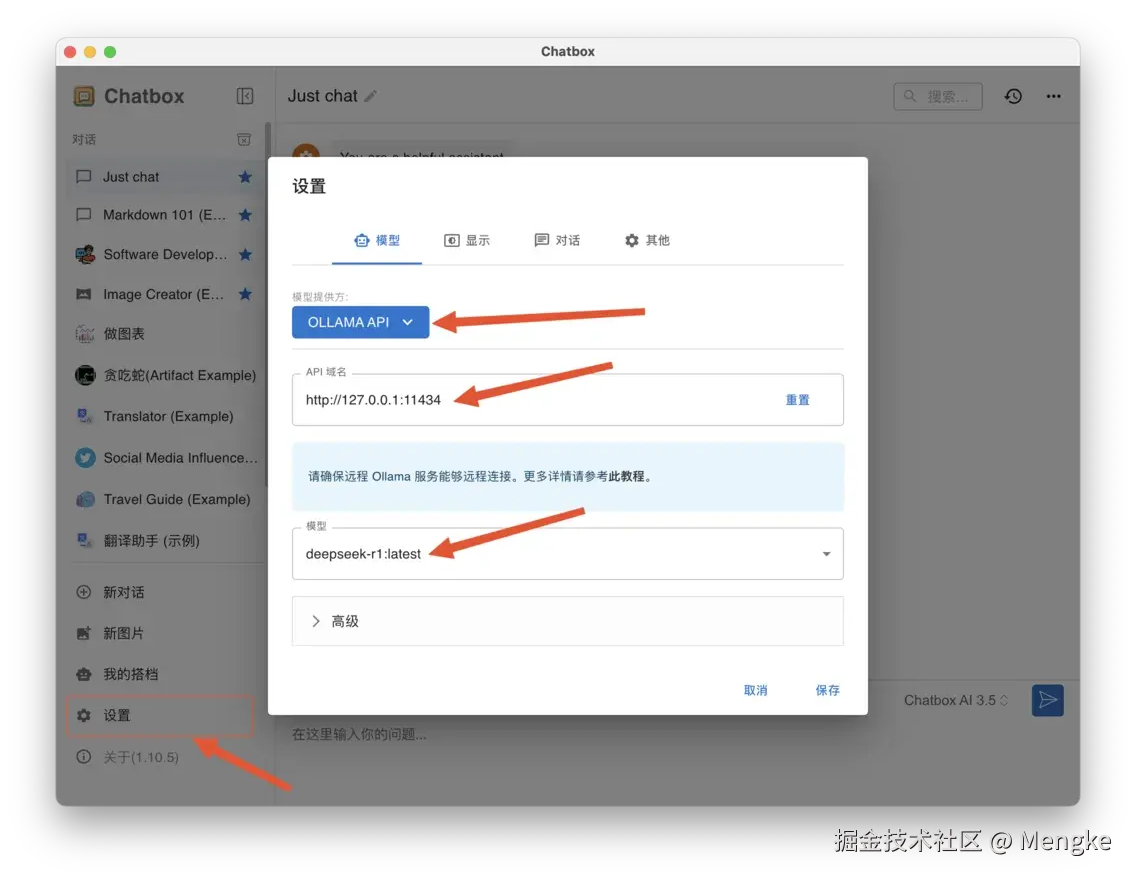1136x880 pixels.
Task: Click the Chatbox logo icon
Action: tap(84, 96)
